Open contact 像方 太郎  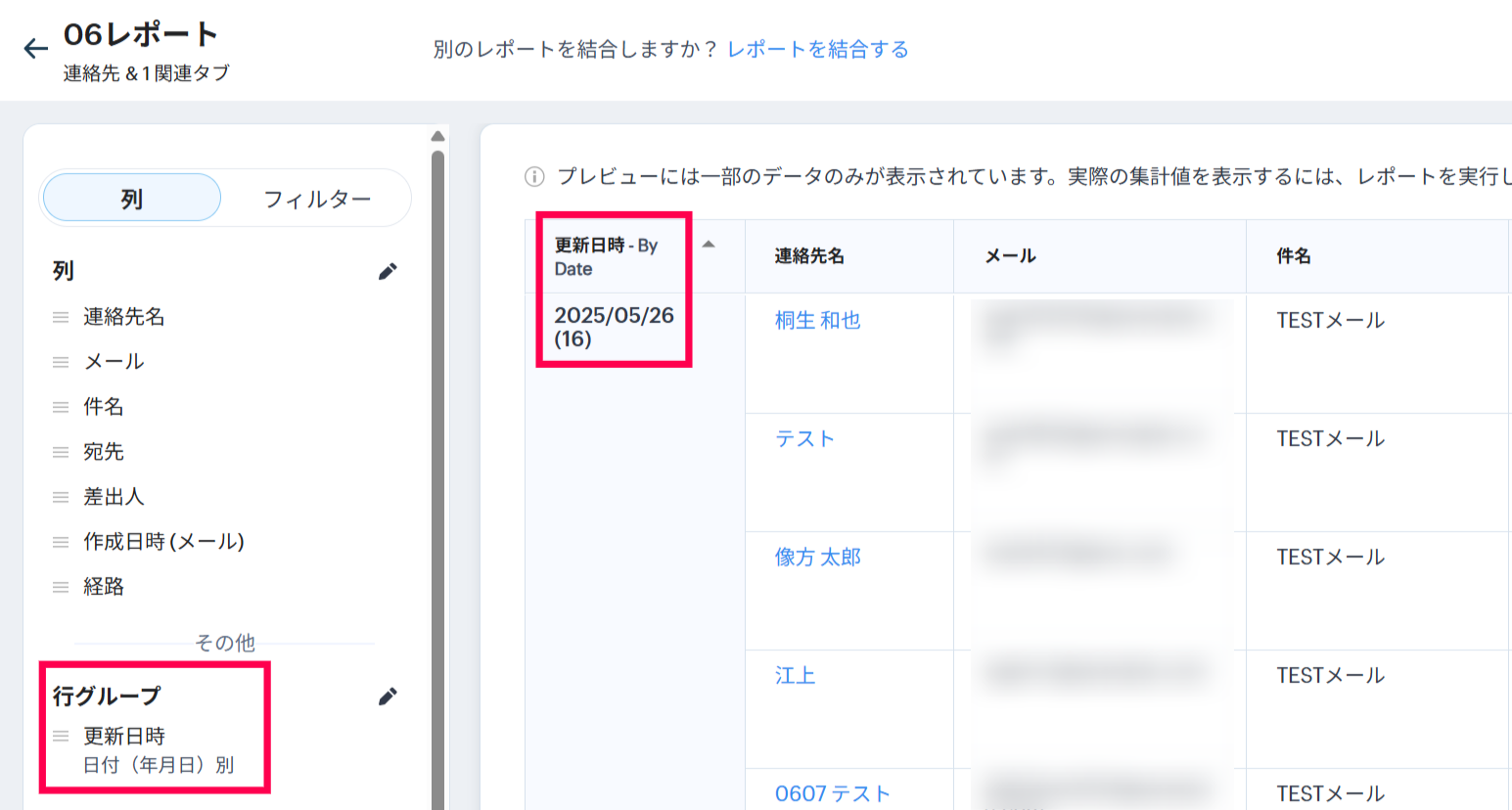coord(817,558)
